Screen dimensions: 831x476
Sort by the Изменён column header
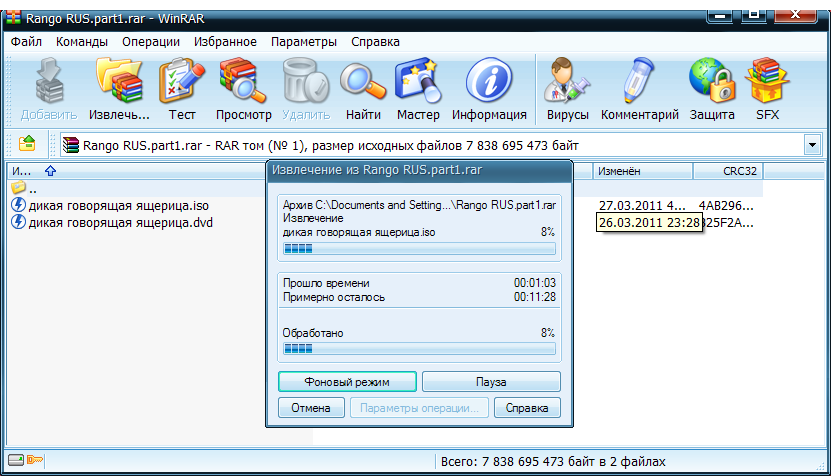(x=642, y=171)
